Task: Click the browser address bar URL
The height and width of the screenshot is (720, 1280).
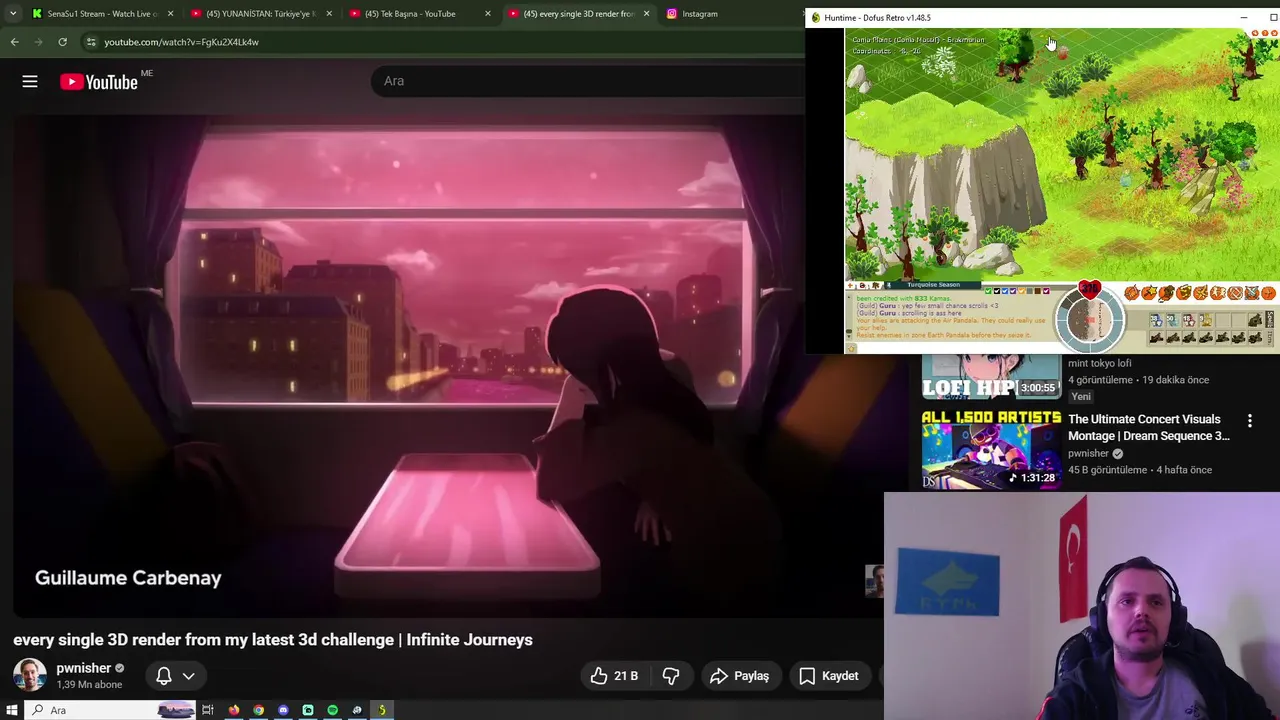Action: (181, 42)
